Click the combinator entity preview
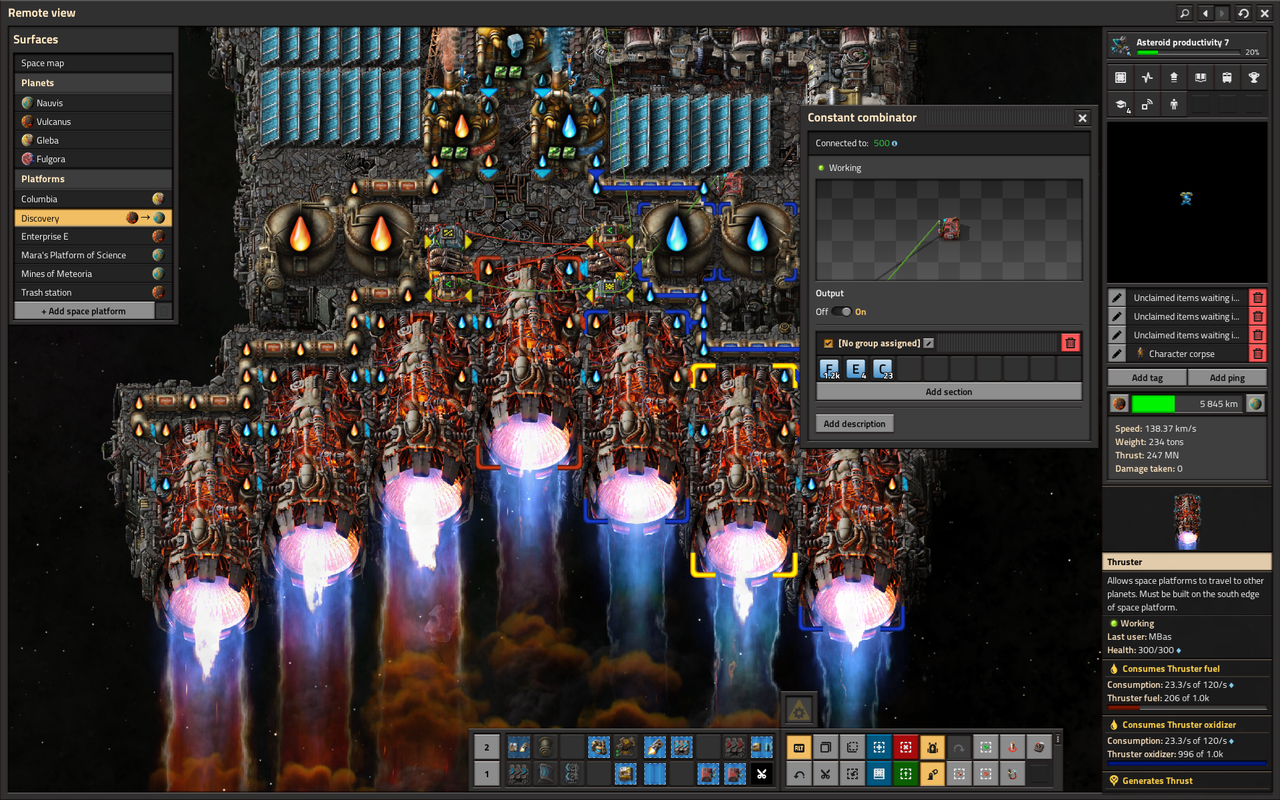 (x=949, y=230)
